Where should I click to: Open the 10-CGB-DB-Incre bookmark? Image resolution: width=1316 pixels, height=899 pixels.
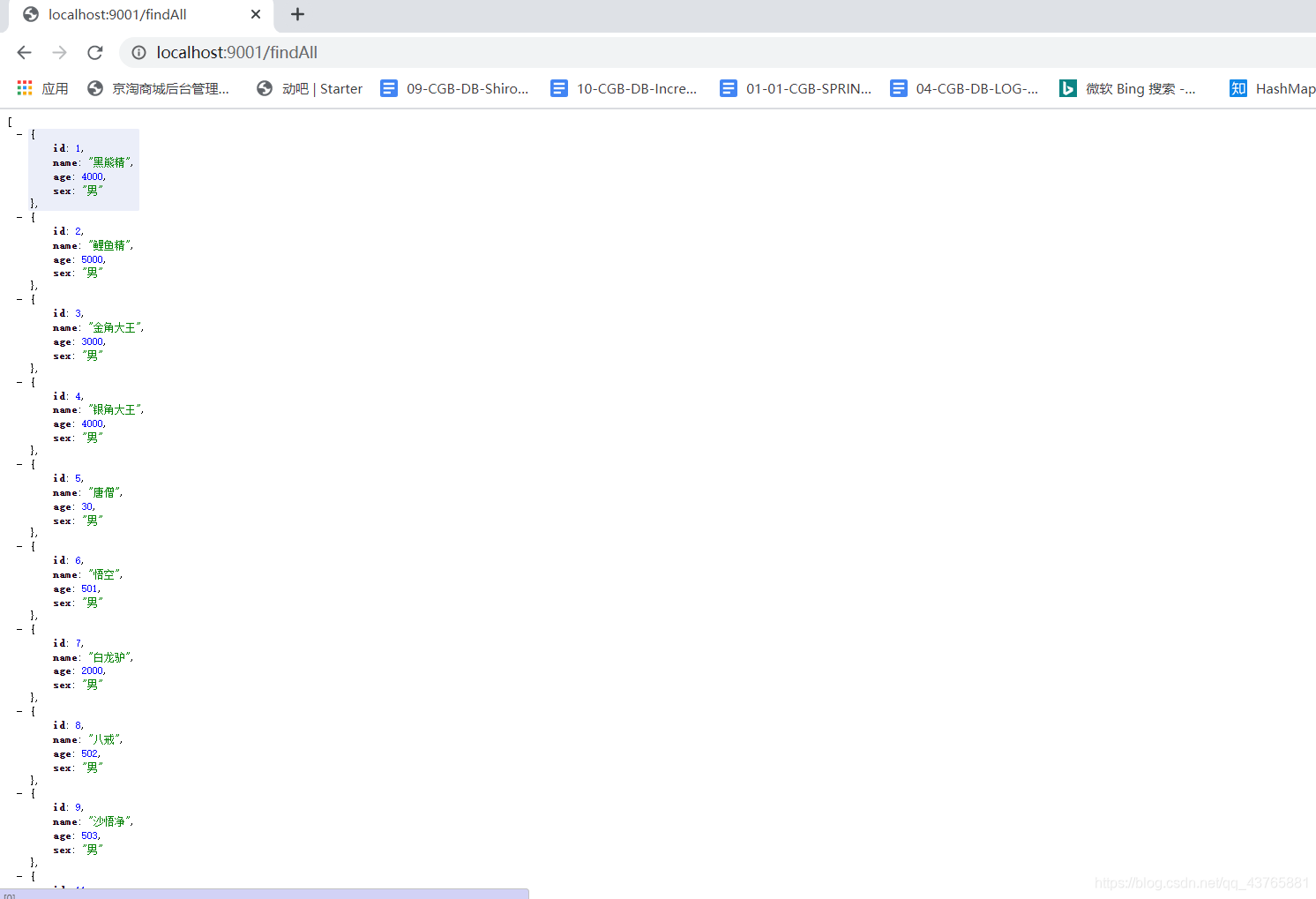pyautogui.click(x=624, y=88)
